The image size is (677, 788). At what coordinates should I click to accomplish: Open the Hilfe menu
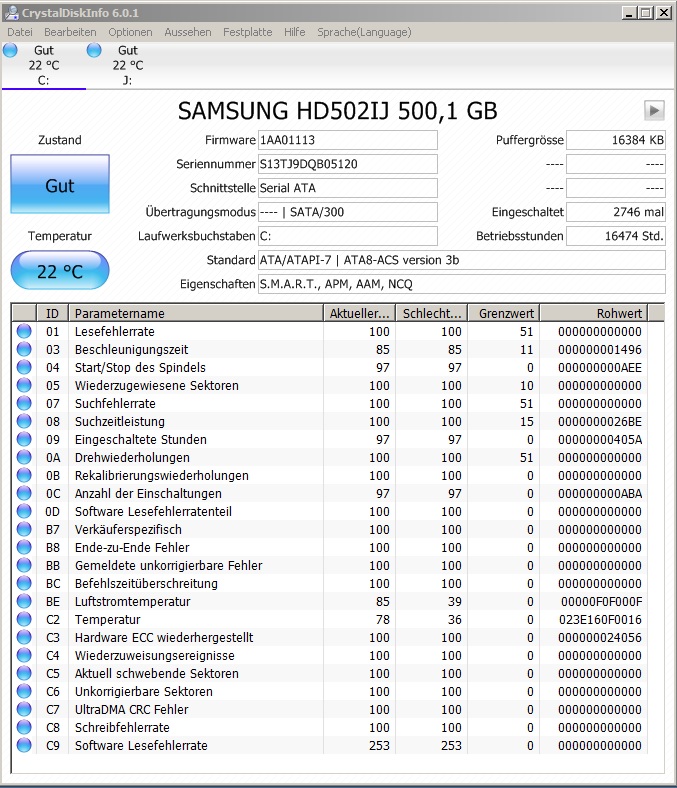(295, 32)
